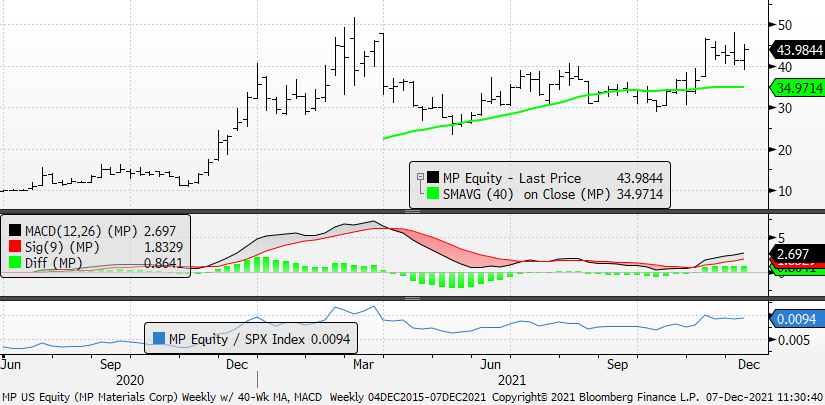
Task: Click the blue MP Equity / SPX legend swatch
Action: [158, 339]
